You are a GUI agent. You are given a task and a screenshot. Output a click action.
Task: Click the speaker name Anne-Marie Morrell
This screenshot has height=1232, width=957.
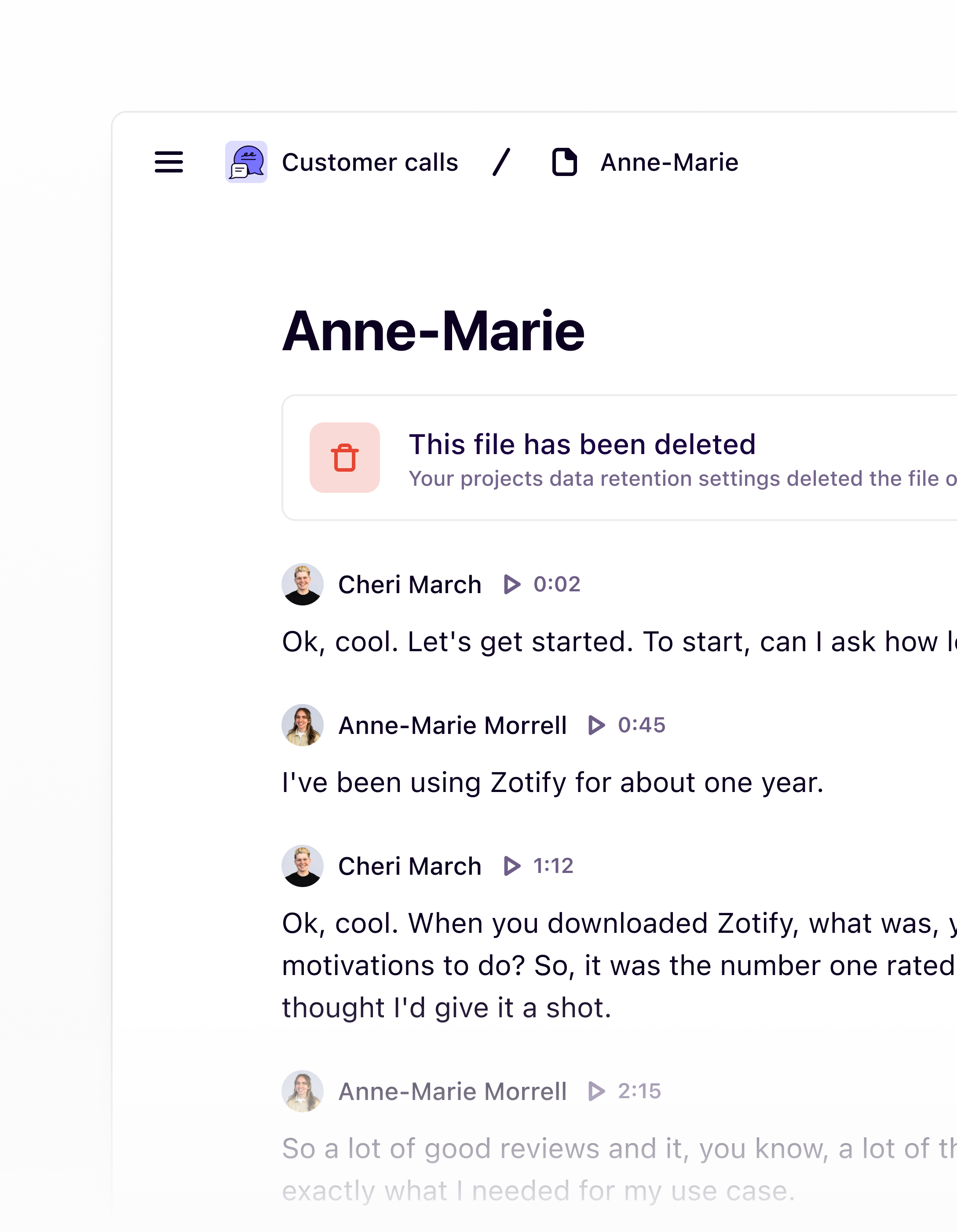[x=452, y=726]
